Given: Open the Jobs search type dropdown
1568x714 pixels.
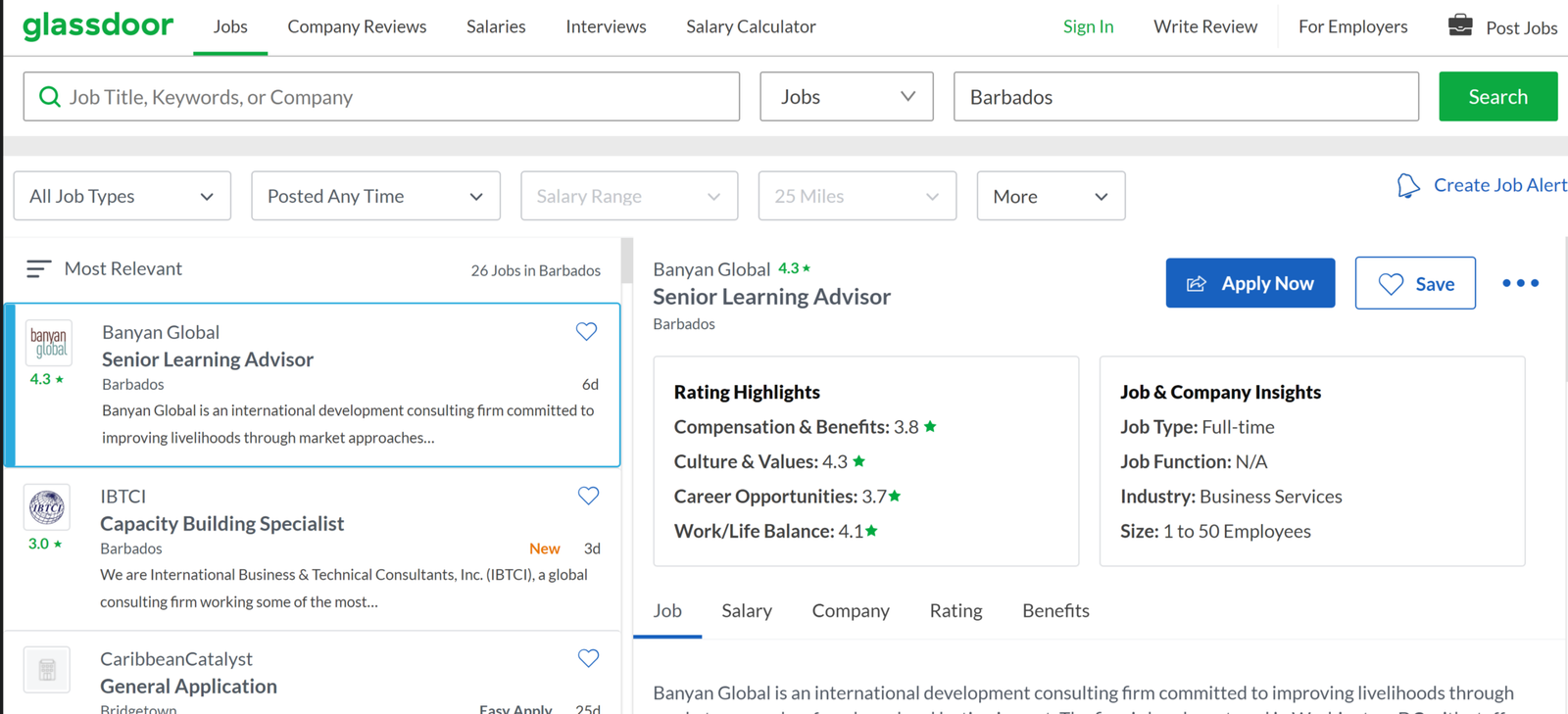Looking at the screenshot, I should pyautogui.click(x=847, y=96).
